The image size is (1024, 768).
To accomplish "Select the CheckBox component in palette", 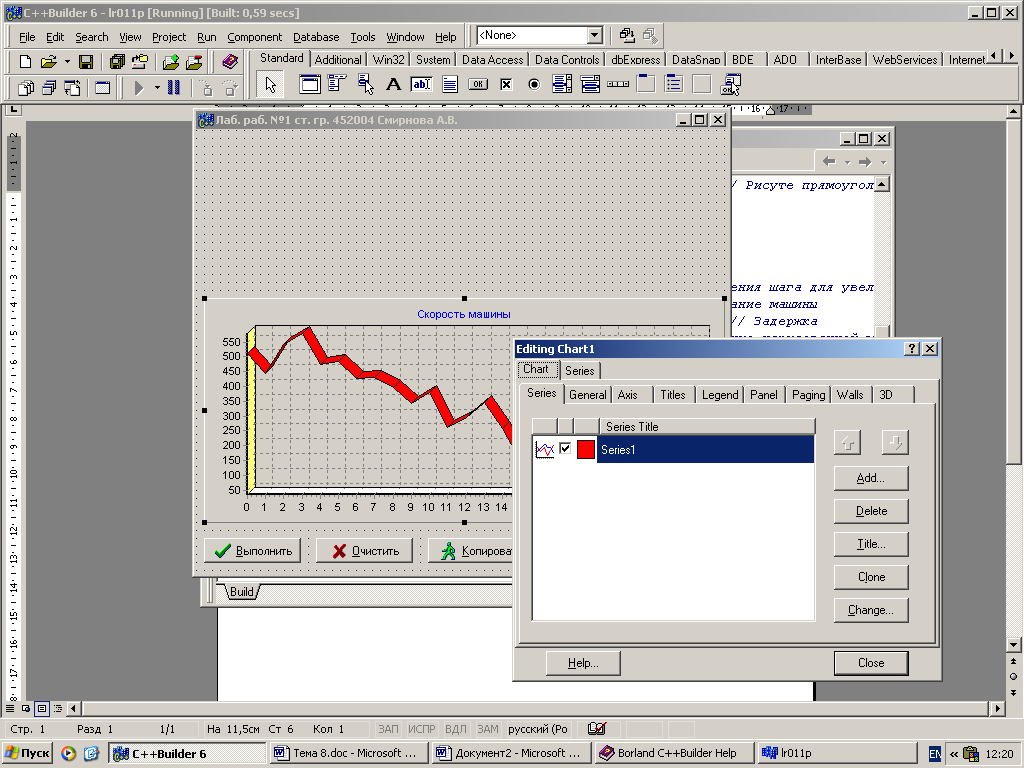I will (506, 85).
